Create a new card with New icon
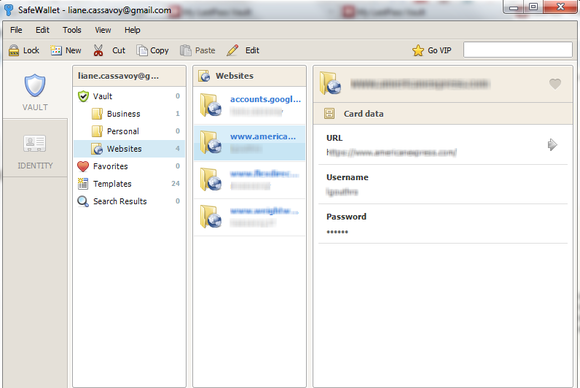Screen dimensions: 580x388 [x=56, y=50]
